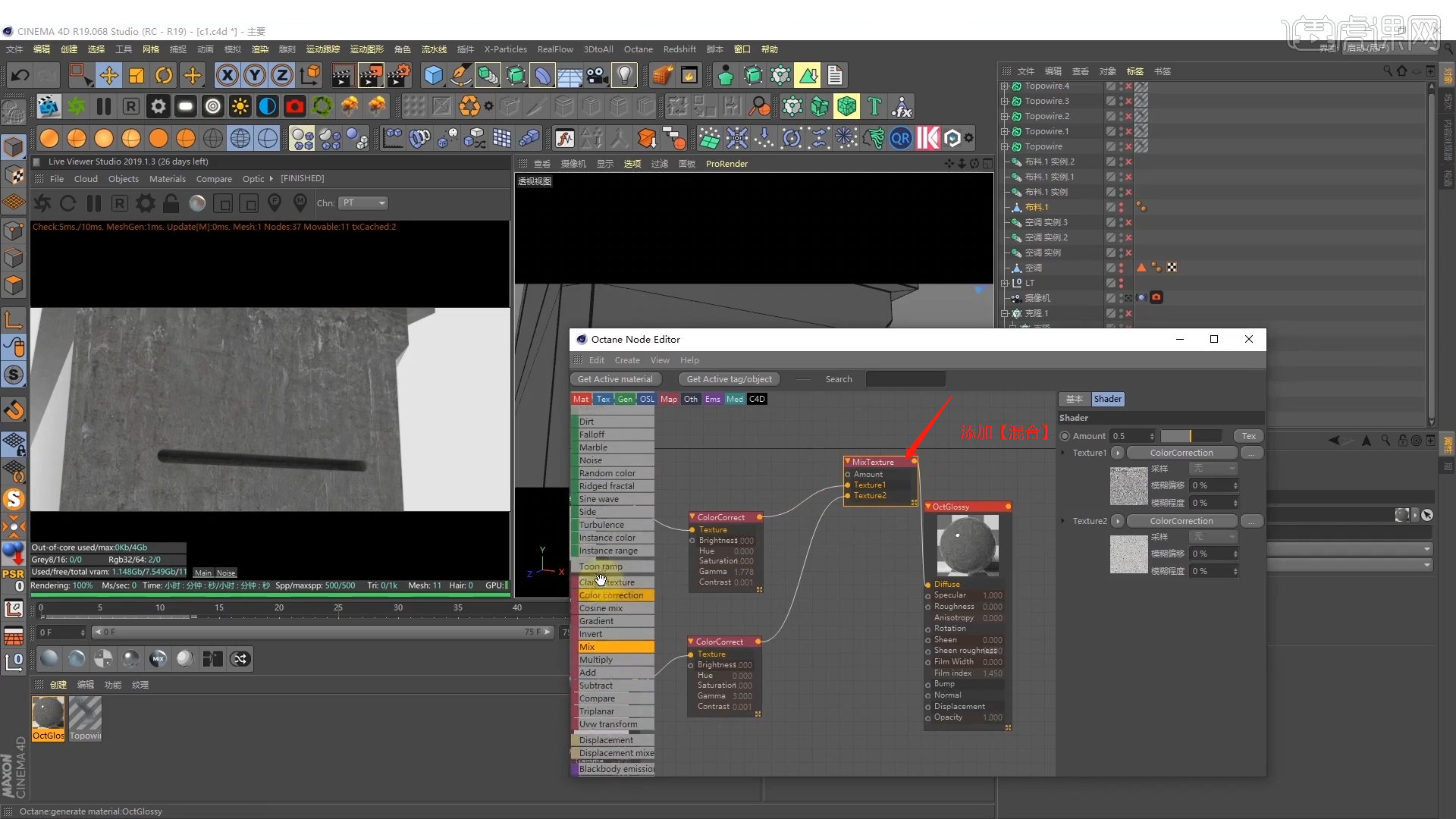1456x819 pixels.
Task: Toggle Z axis lock
Action: (x=282, y=75)
